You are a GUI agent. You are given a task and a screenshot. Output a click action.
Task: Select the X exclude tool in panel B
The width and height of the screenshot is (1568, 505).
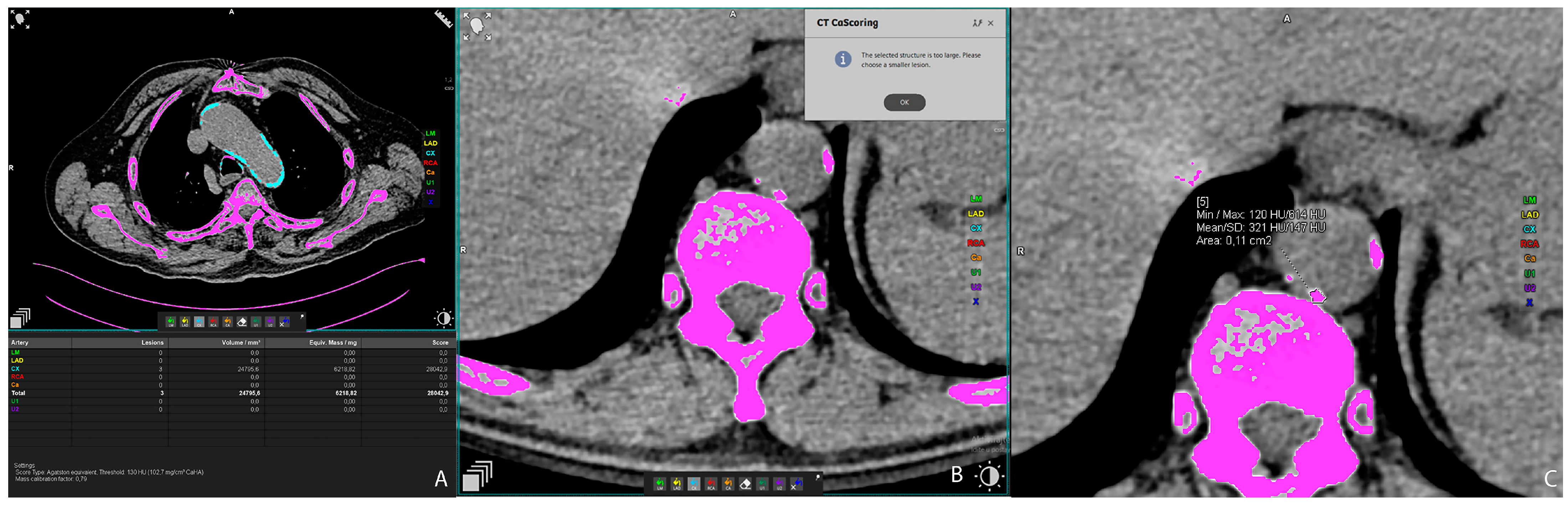click(x=797, y=484)
